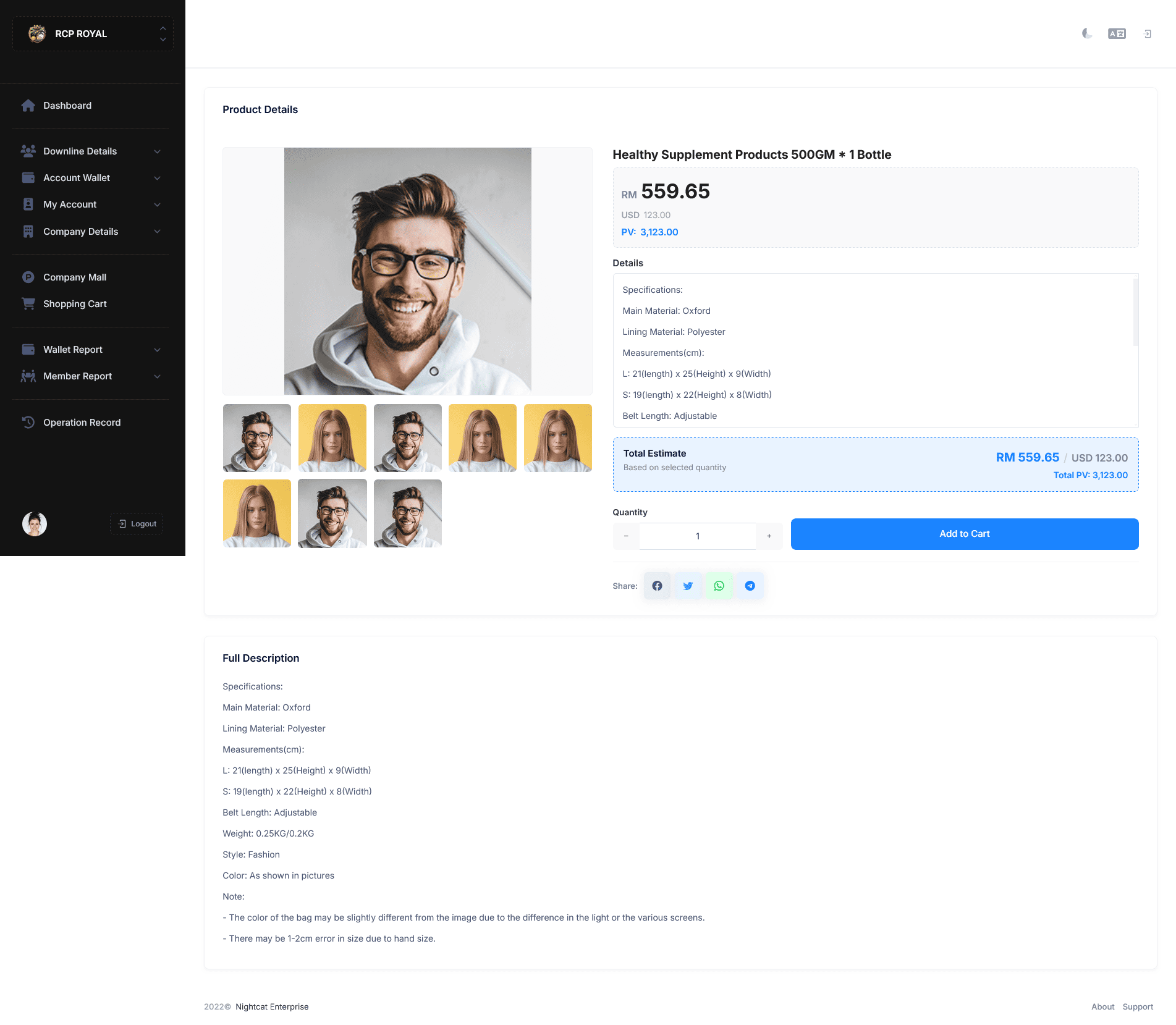Open the Support footer link
The height and width of the screenshot is (1025, 1176).
(1138, 1006)
